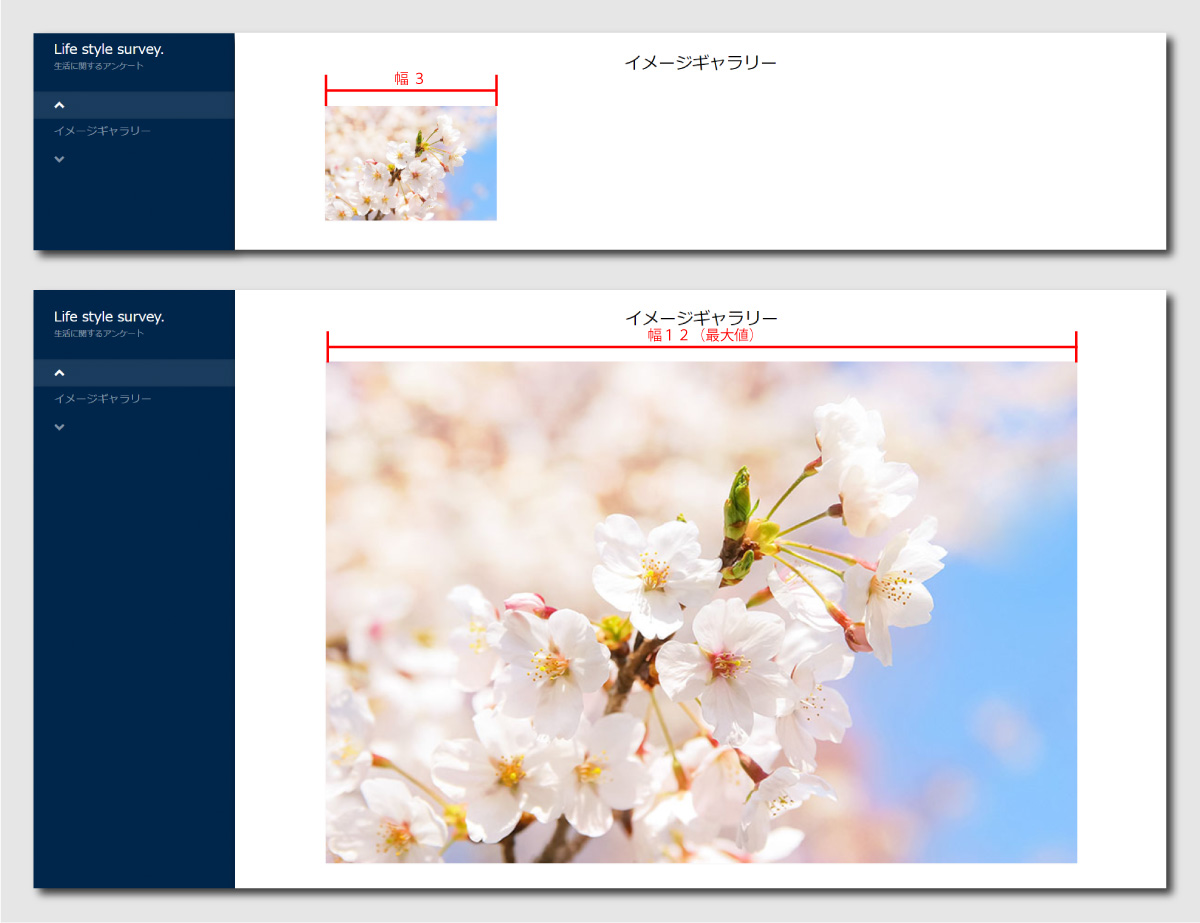Click the down chevron in the top panel sidebar

pyautogui.click(x=59, y=159)
